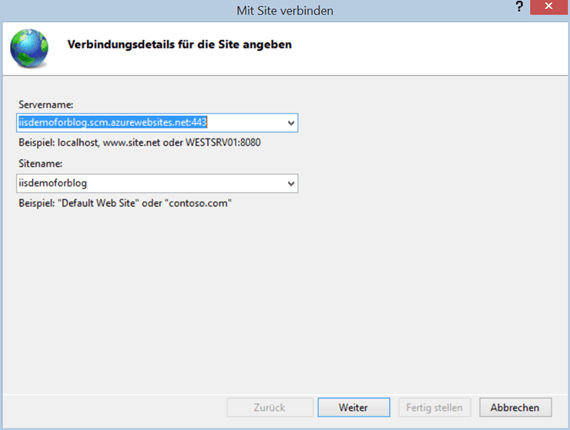Open help via the question mark icon

pos(519,7)
